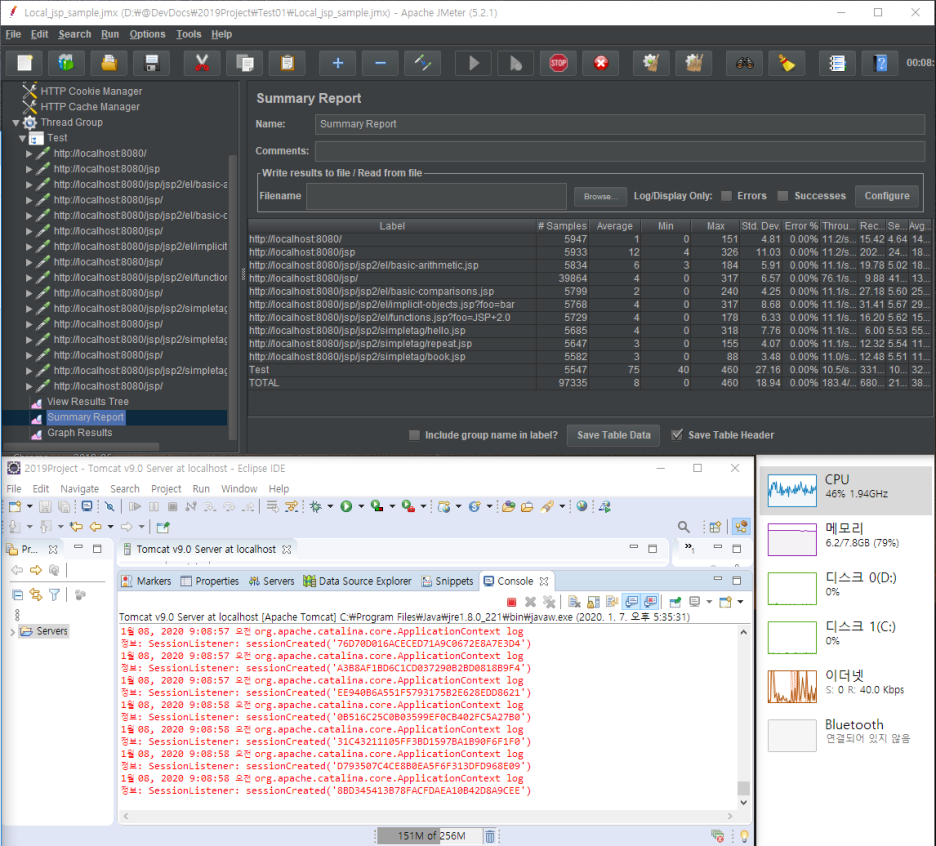
Task: Toggle Scroll Lock in Eclipse console toolbar
Action: coord(593,602)
